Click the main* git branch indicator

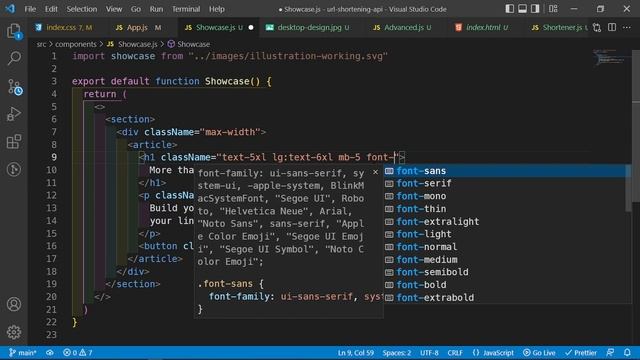coord(23,353)
